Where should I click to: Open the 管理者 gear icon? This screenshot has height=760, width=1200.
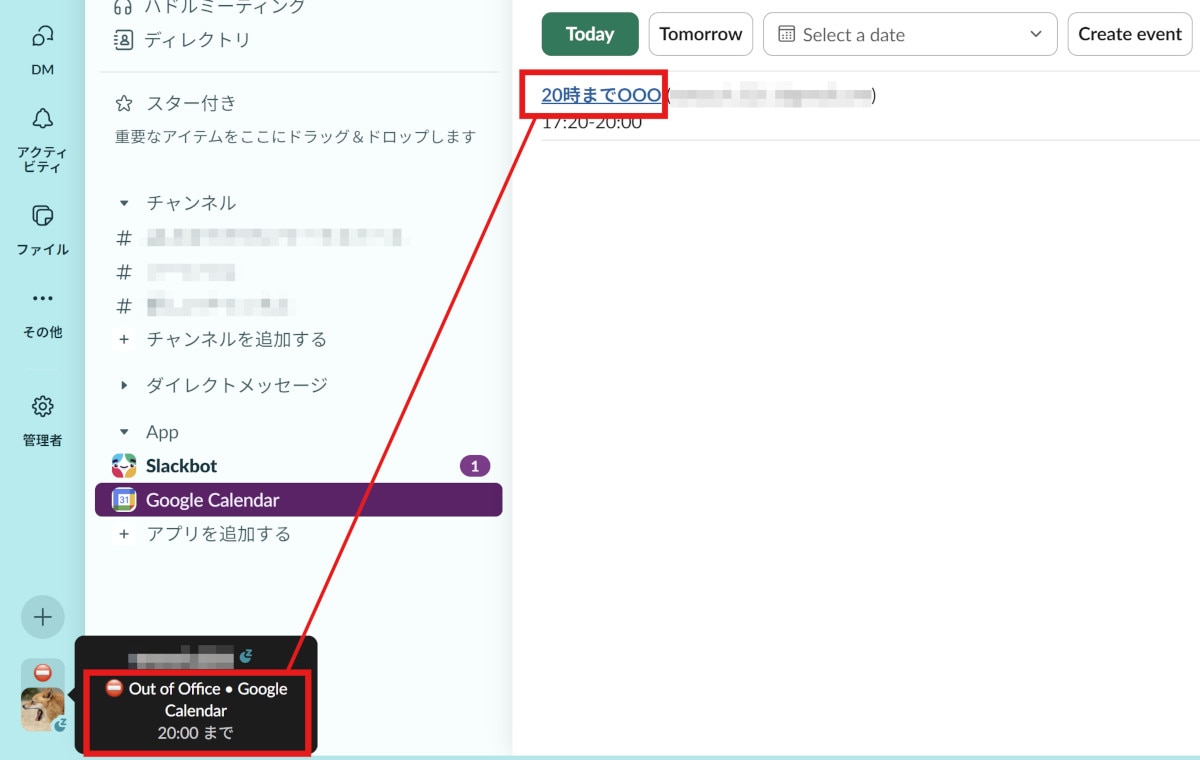tap(42, 407)
